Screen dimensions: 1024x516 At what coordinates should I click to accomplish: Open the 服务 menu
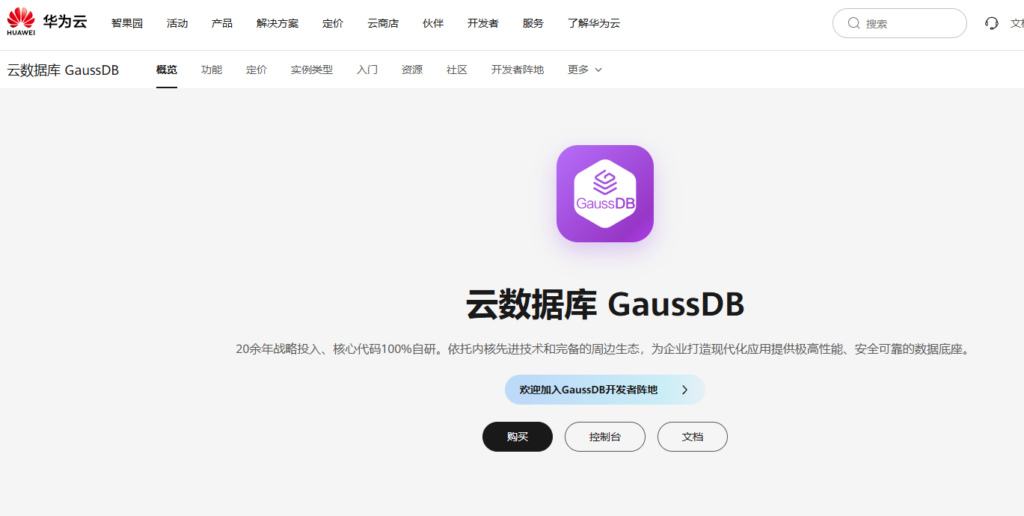tap(533, 24)
